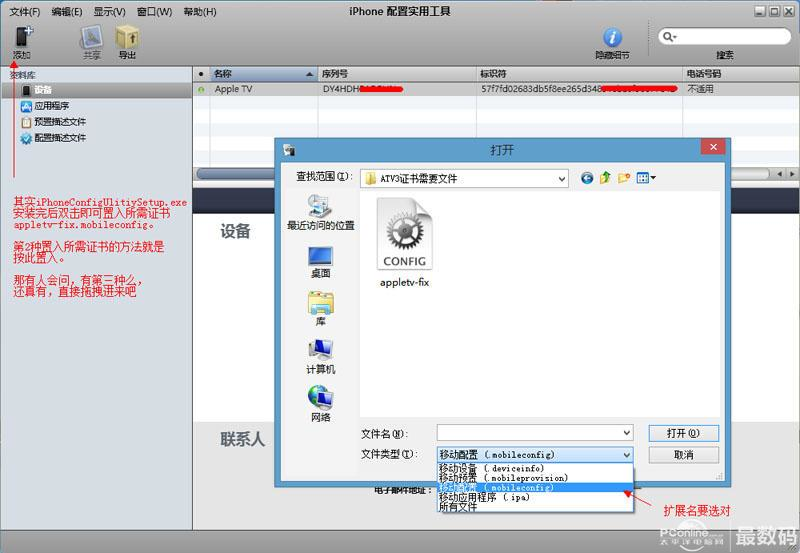Click the Back navigation icon in dialog
The height and width of the screenshot is (553, 800).
click(587, 178)
